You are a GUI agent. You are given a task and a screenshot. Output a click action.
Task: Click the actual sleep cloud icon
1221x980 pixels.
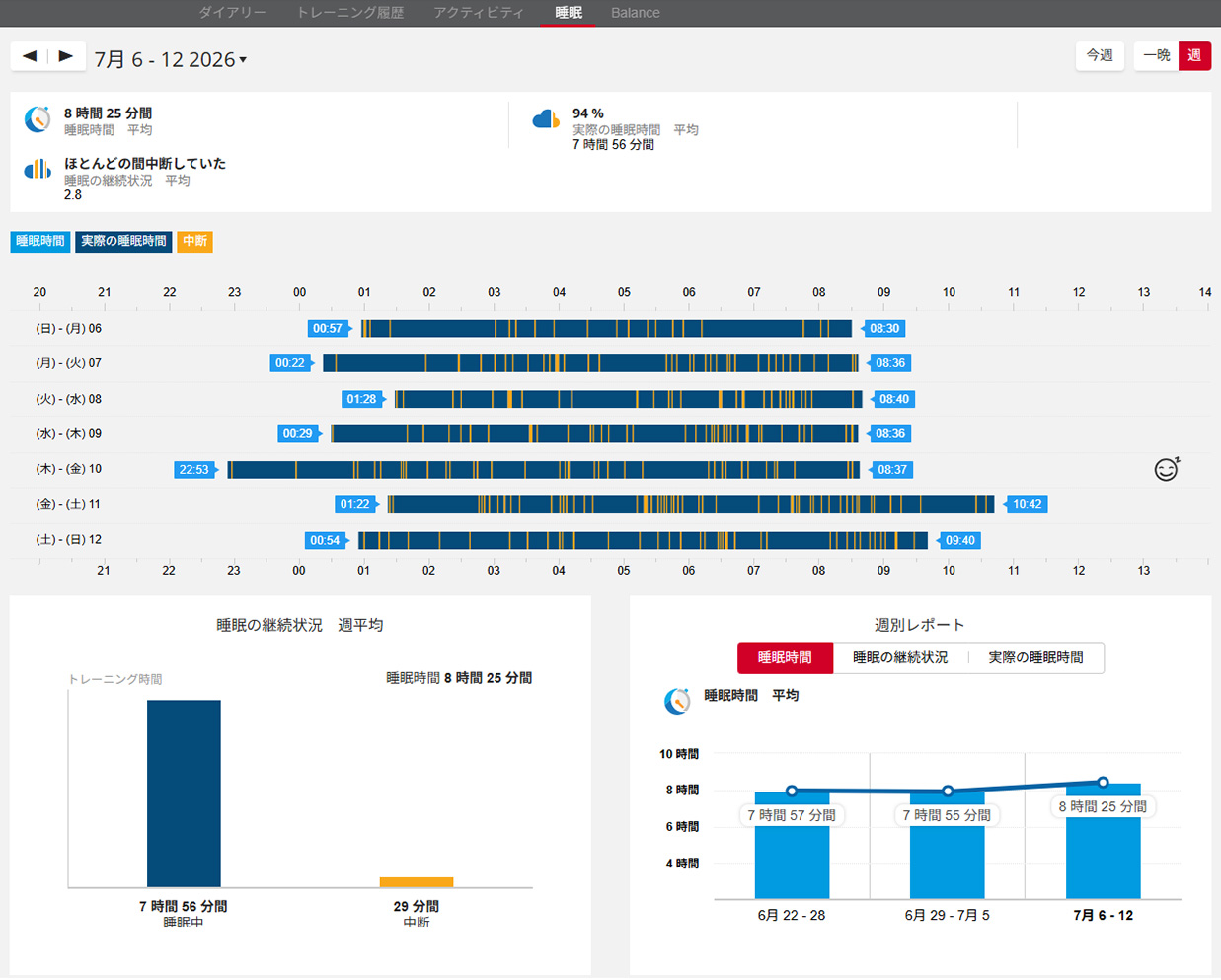point(546,119)
